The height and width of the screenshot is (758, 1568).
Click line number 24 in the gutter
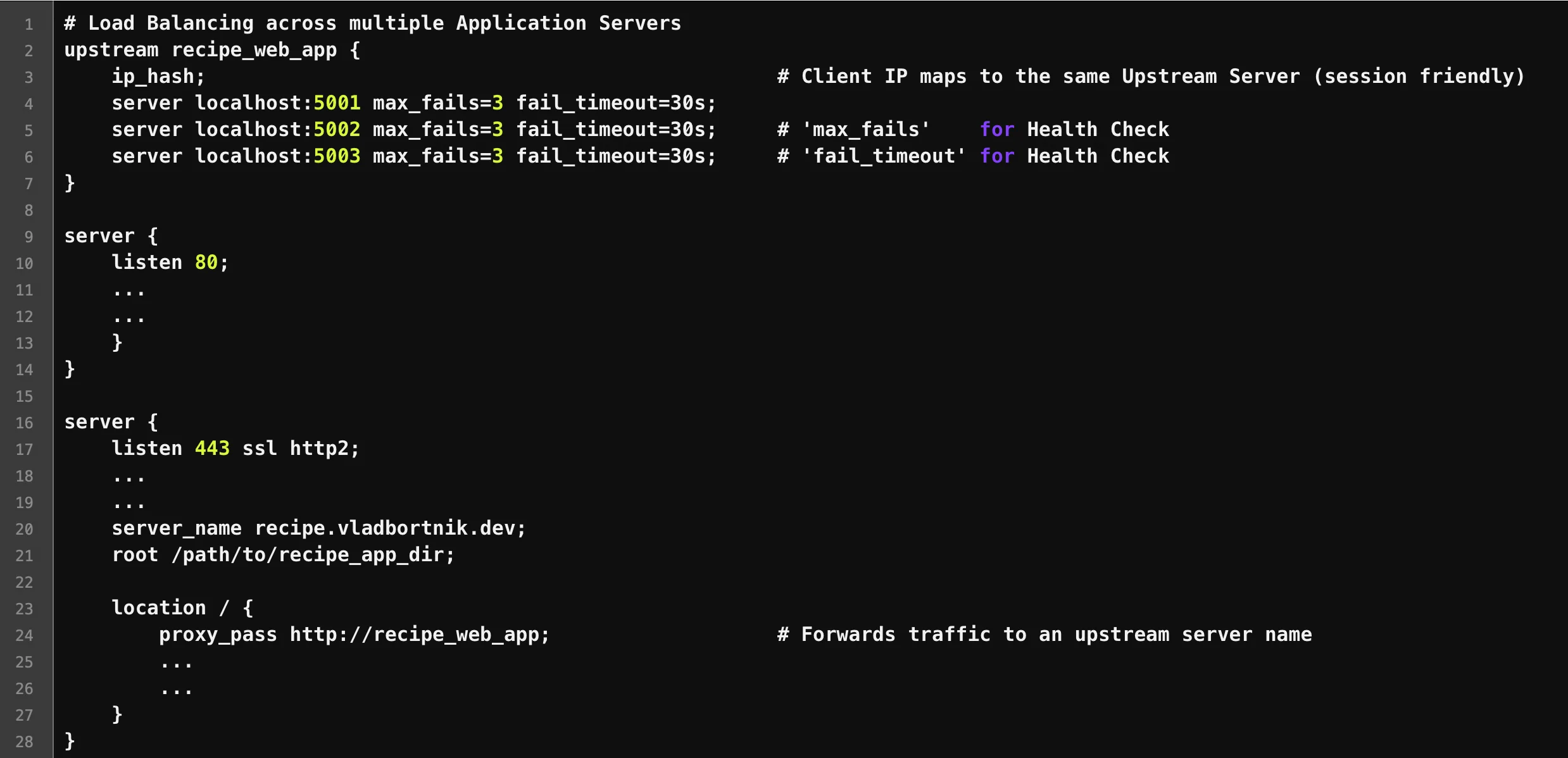[24, 636]
